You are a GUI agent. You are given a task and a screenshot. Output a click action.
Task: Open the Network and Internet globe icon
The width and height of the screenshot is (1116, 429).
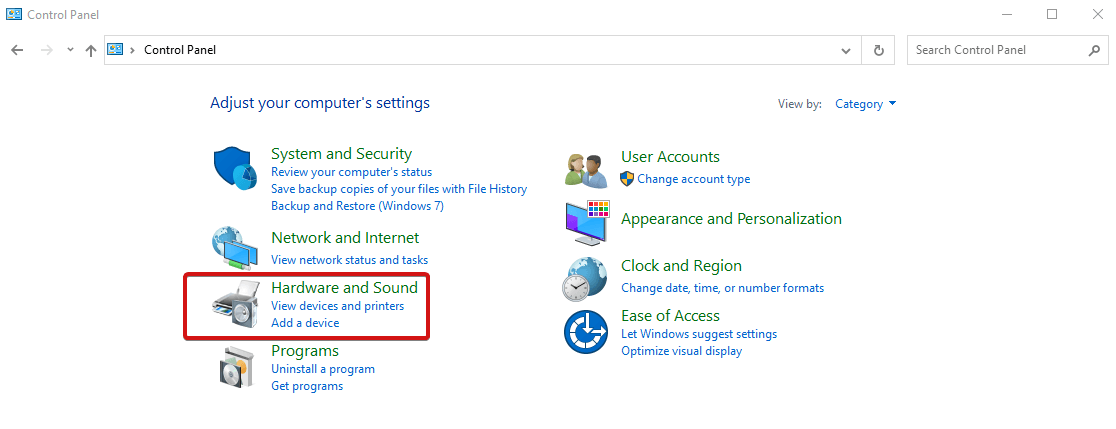[x=236, y=248]
